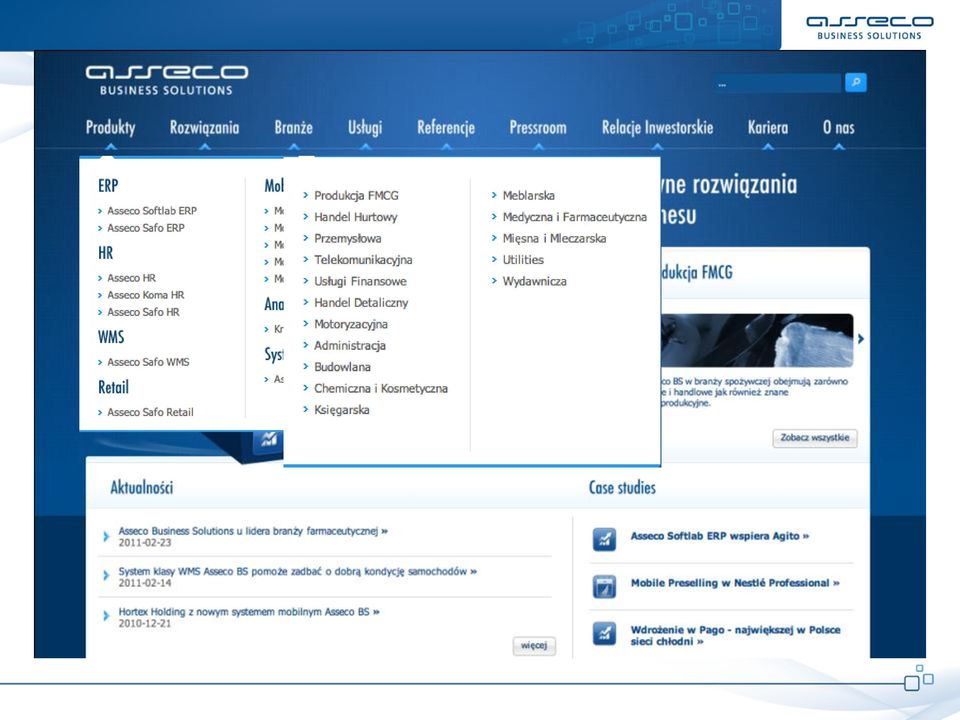
Task: Open the Referencje menu
Action: coord(446,127)
